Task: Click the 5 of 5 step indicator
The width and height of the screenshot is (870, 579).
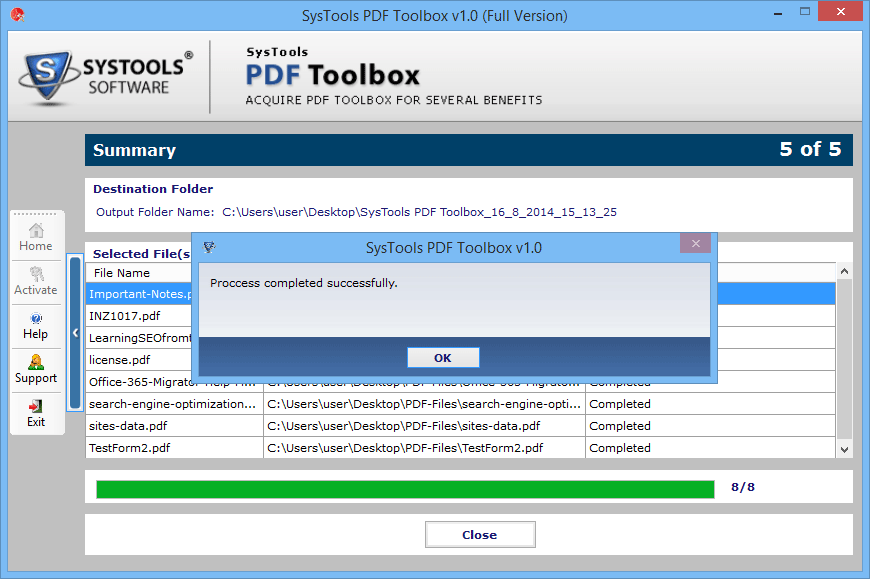Action: 810,149
